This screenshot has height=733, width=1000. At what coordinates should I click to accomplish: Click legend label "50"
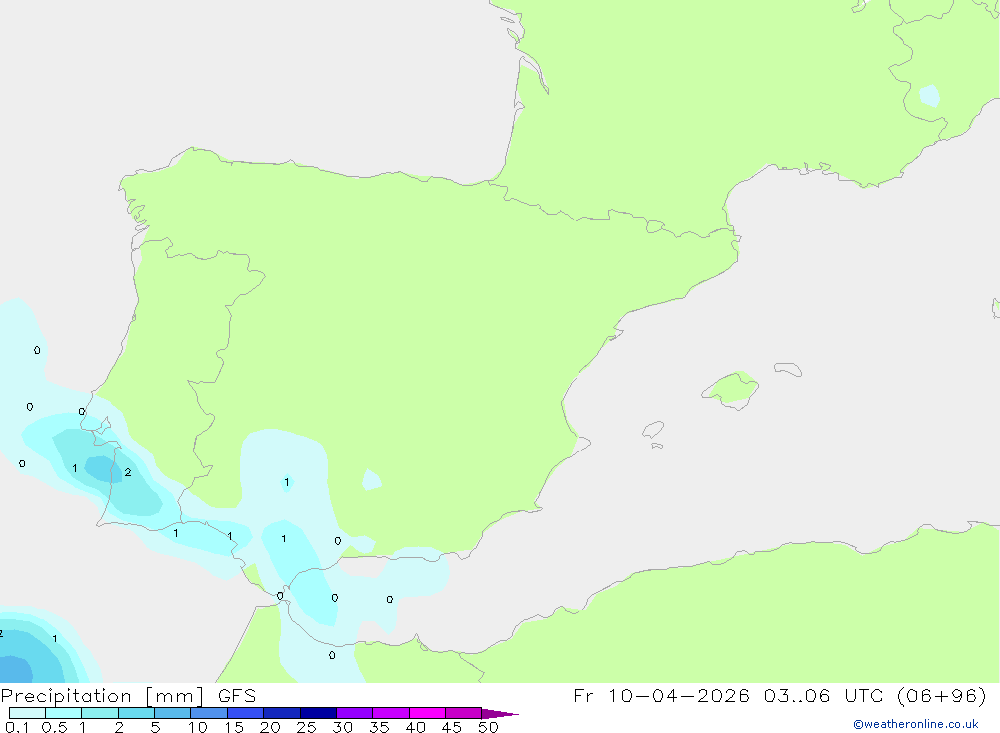[488, 727]
